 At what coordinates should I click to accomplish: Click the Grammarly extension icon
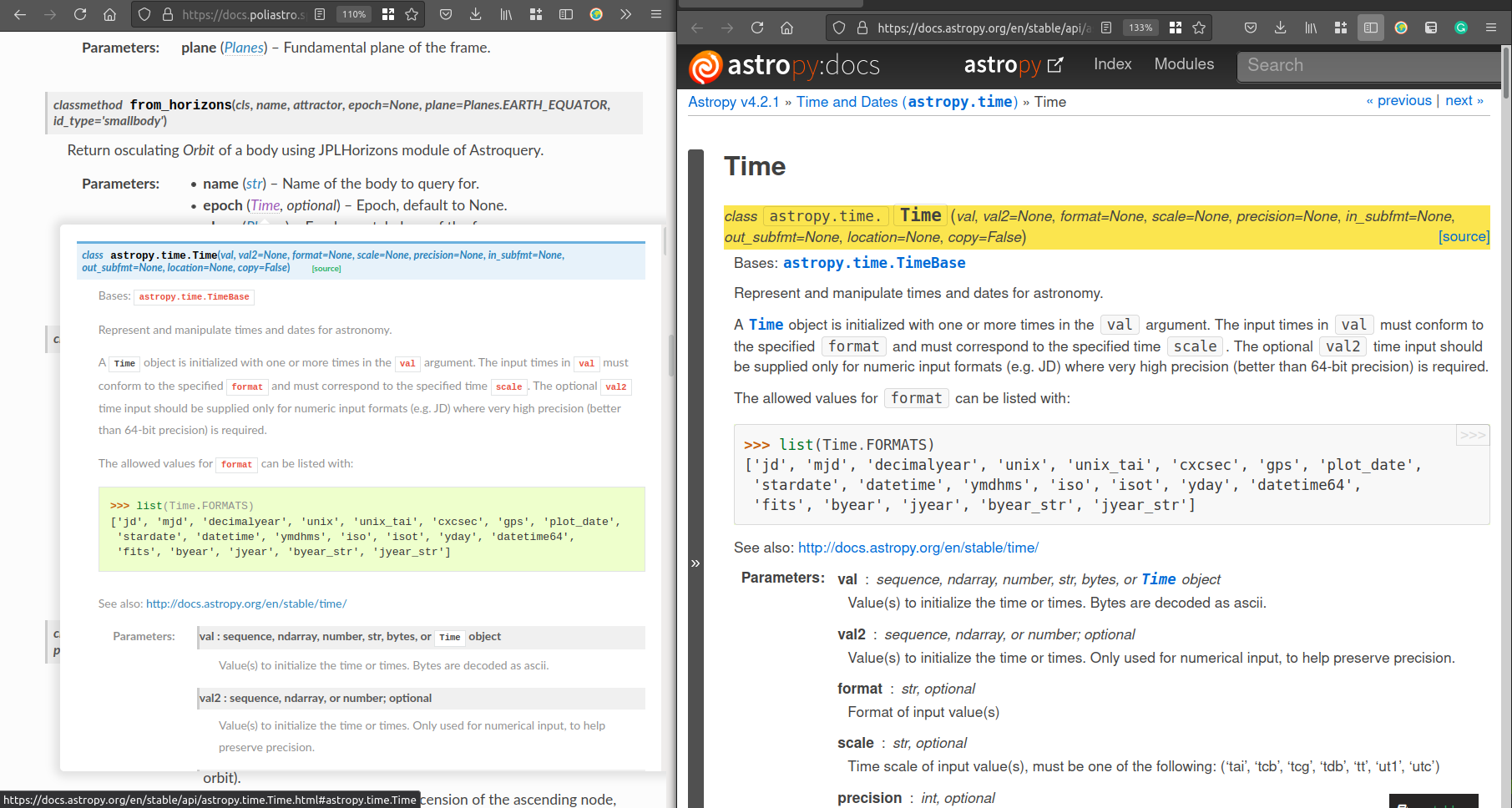tap(1461, 28)
